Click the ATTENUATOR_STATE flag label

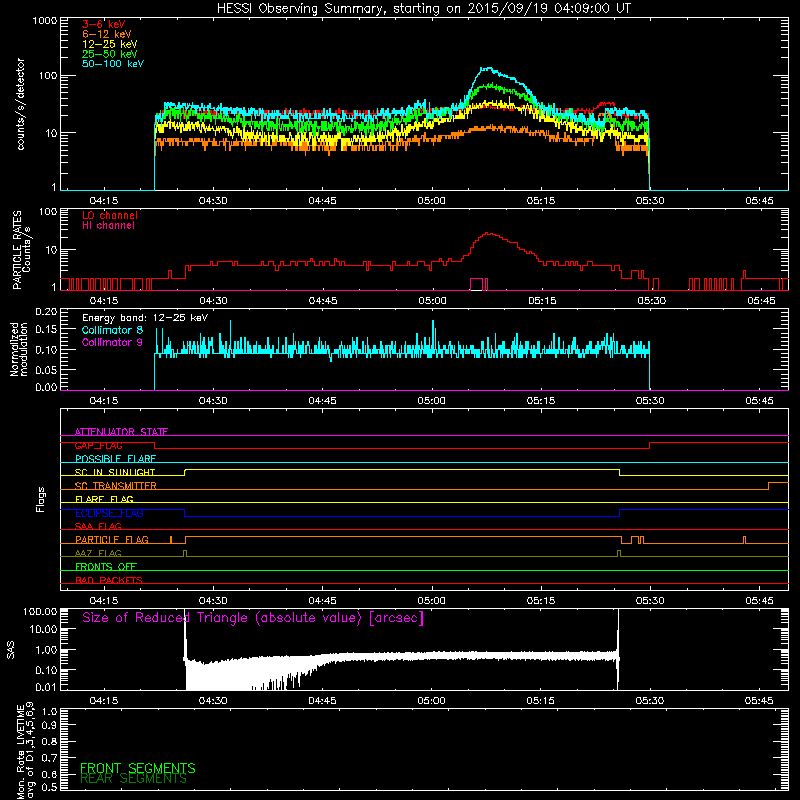[x=121, y=432]
